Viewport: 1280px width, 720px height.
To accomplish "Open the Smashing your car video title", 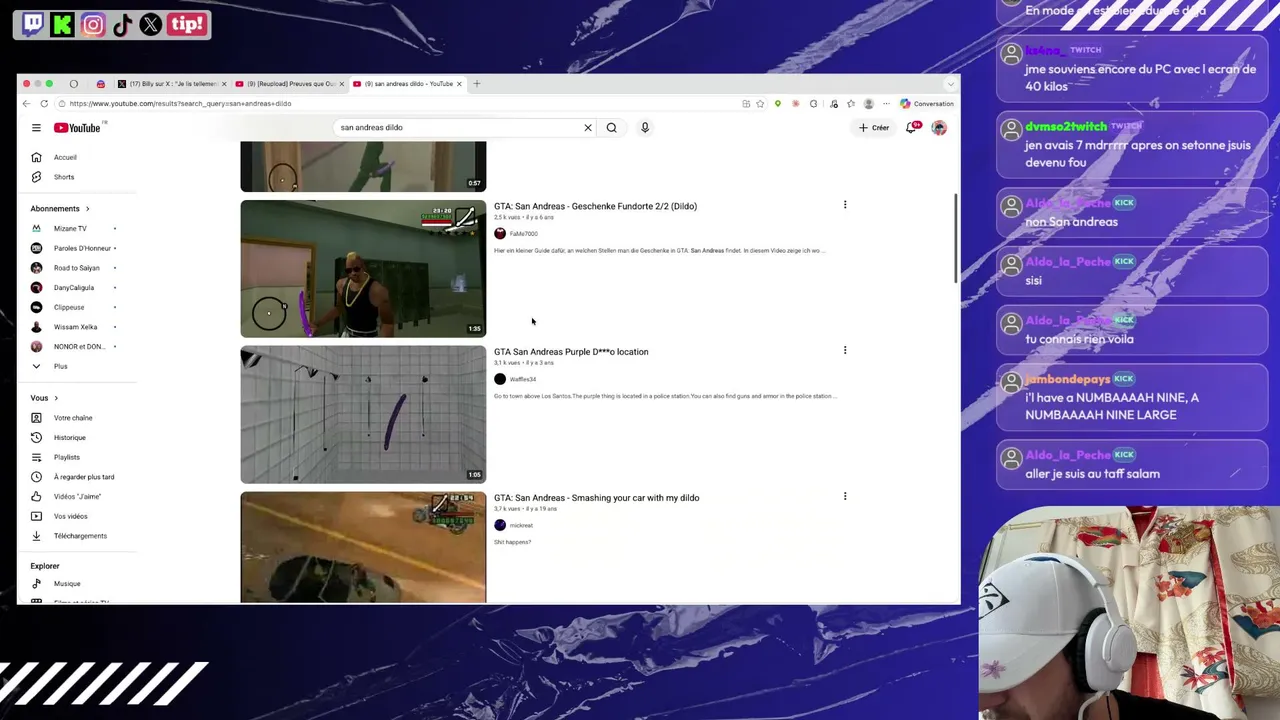I will [x=596, y=498].
